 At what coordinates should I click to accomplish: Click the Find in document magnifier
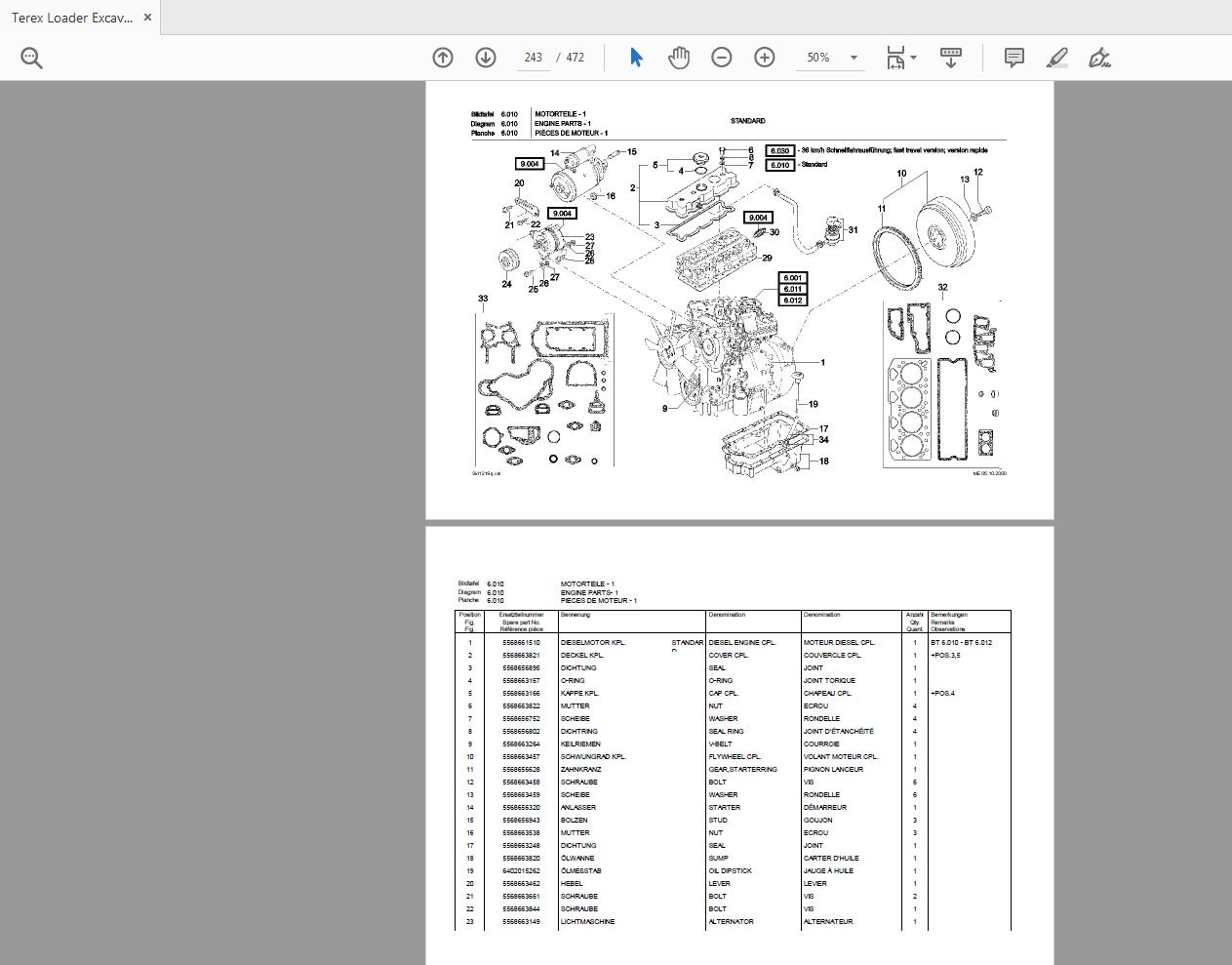pyautogui.click(x=31, y=57)
